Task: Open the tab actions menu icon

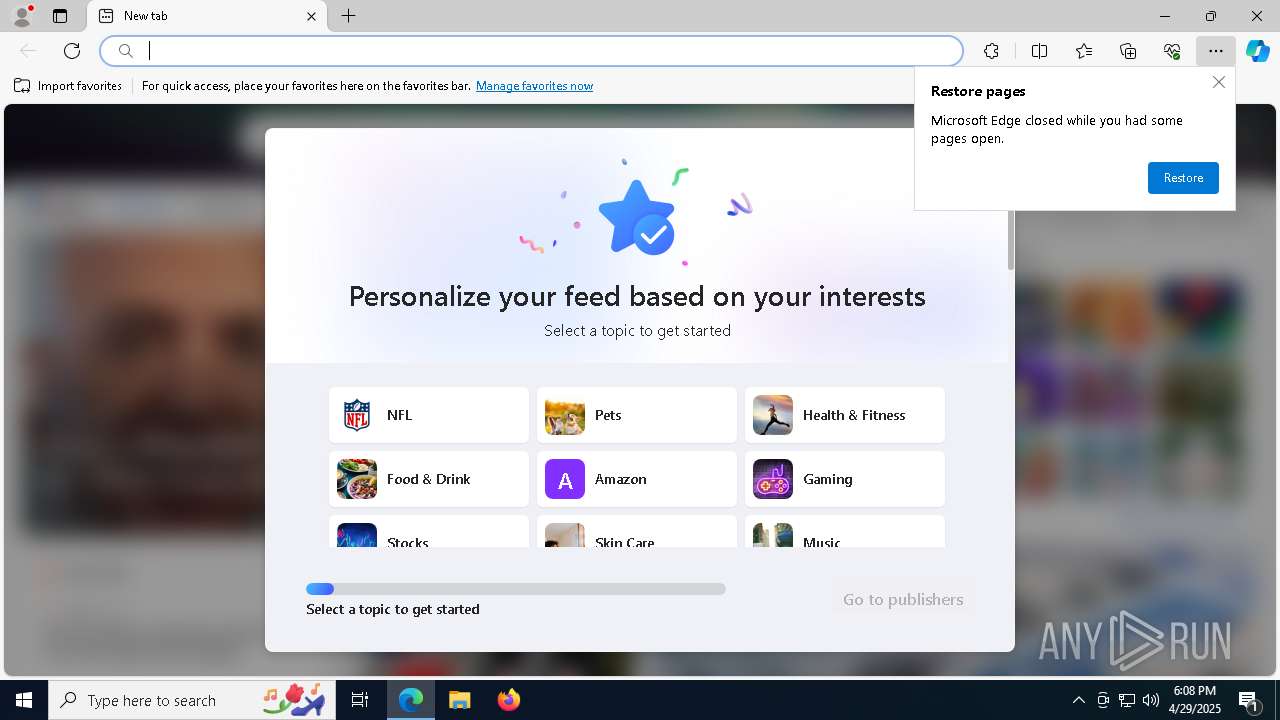Action: point(60,16)
